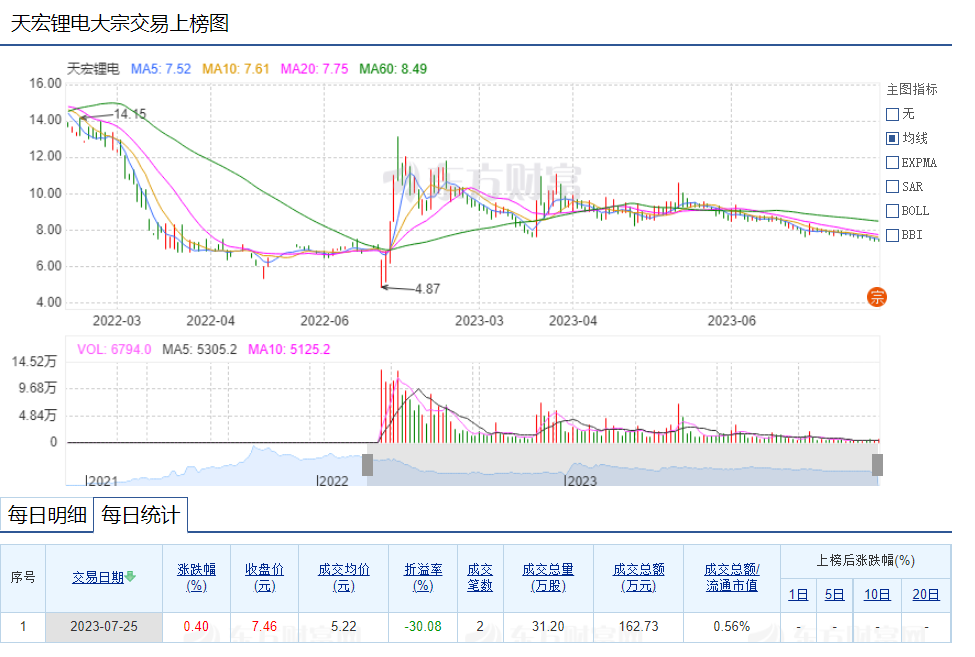Viewport: 975px width, 657px height.
Task: Open the 每日统计 tab
Action: pos(141,515)
